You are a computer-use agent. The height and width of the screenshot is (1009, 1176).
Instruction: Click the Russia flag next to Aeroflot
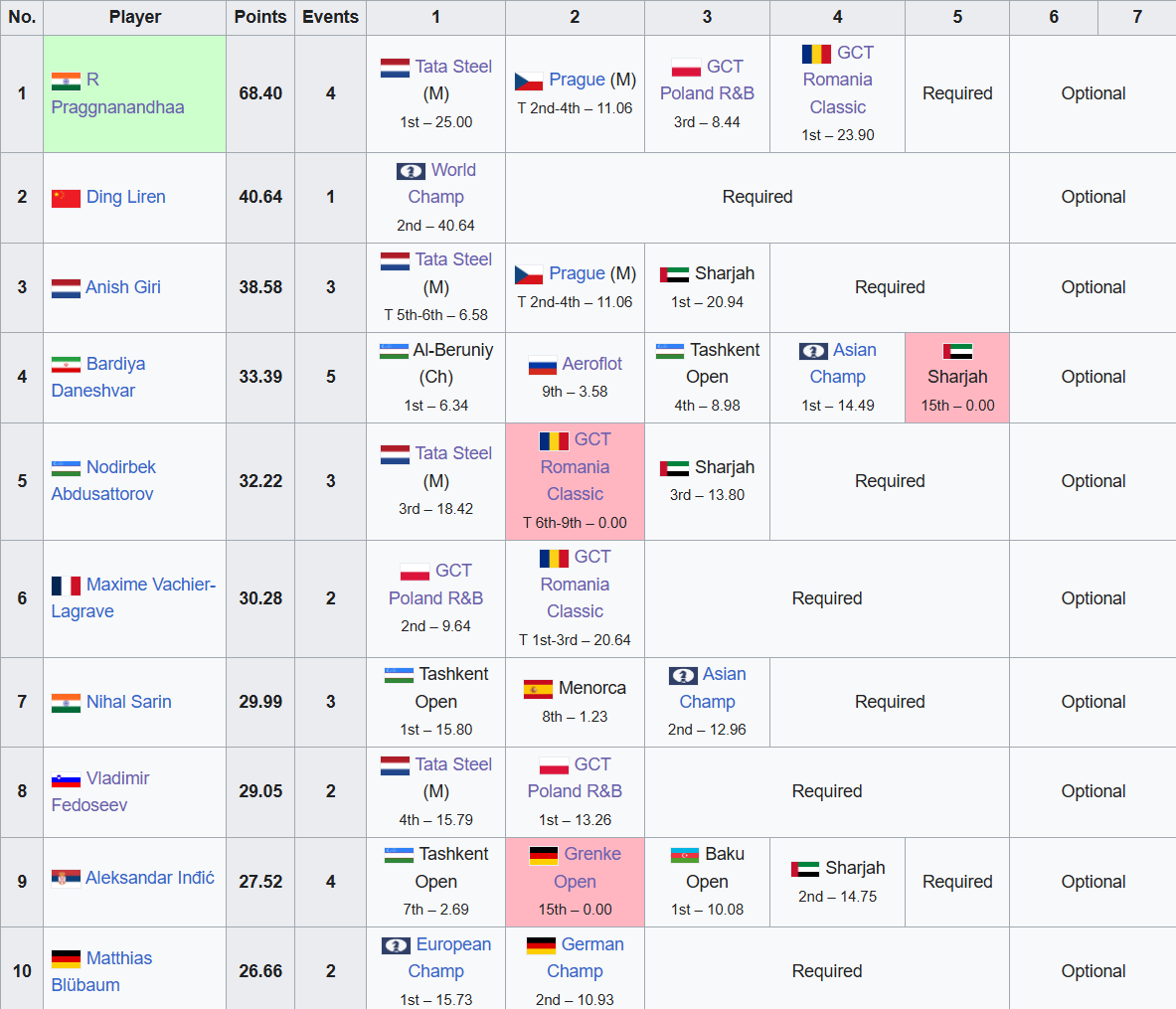click(542, 365)
